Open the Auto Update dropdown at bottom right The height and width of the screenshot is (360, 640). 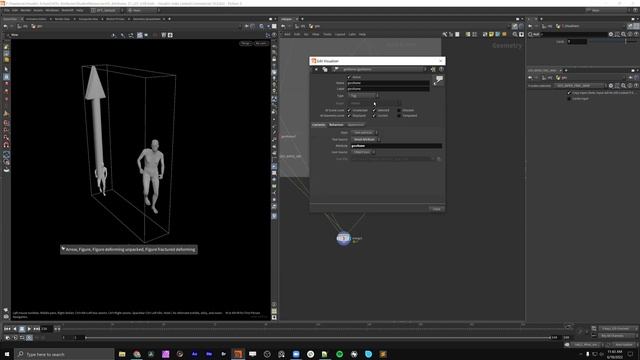tap(624, 344)
